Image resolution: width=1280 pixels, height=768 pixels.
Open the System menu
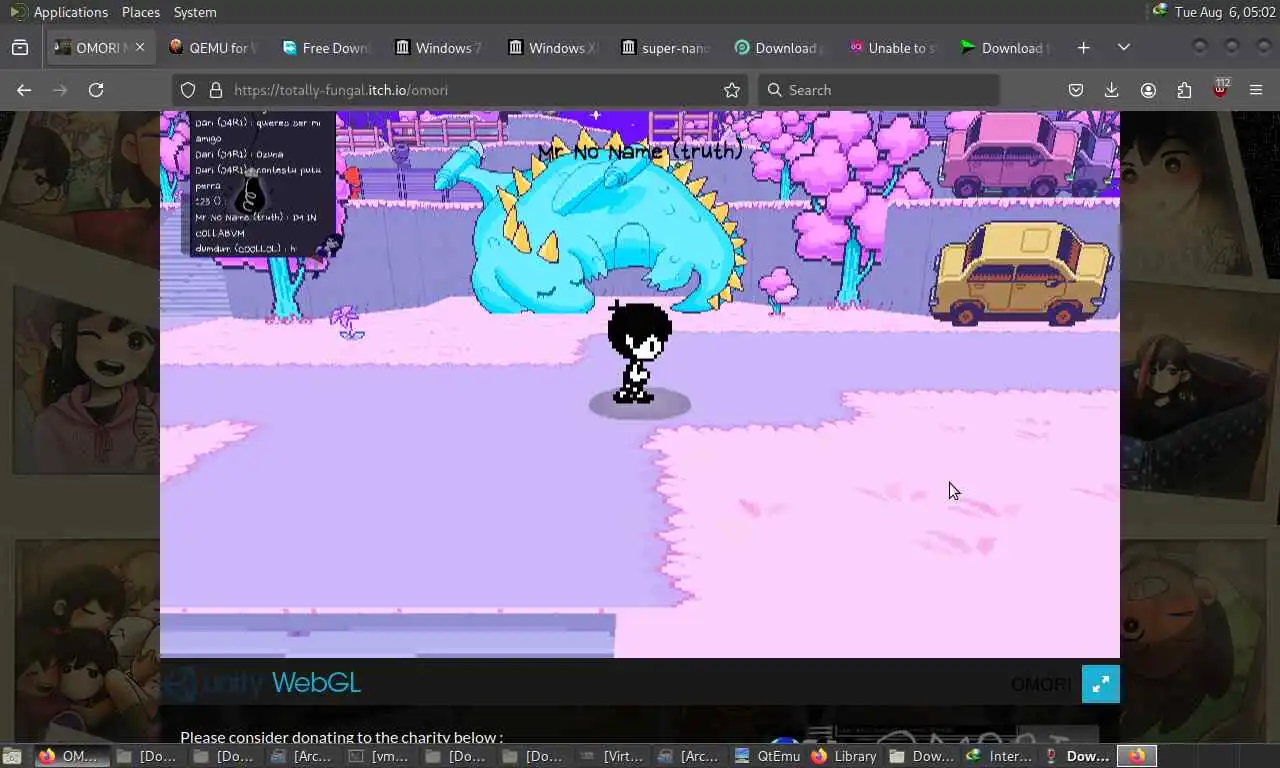pos(195,12)
